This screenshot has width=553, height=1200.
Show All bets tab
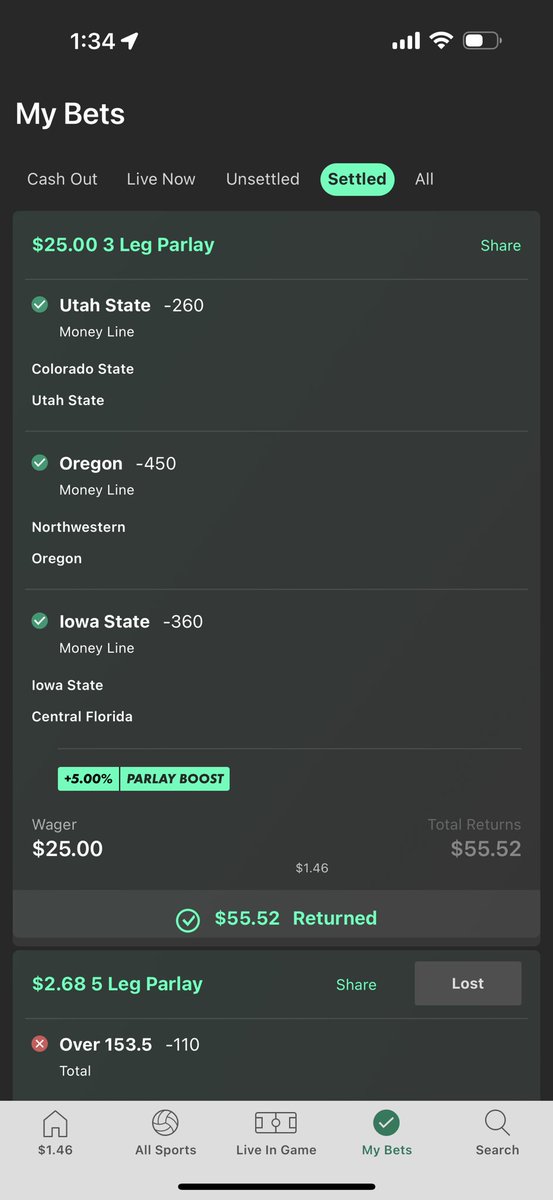(x=424, y=179)
